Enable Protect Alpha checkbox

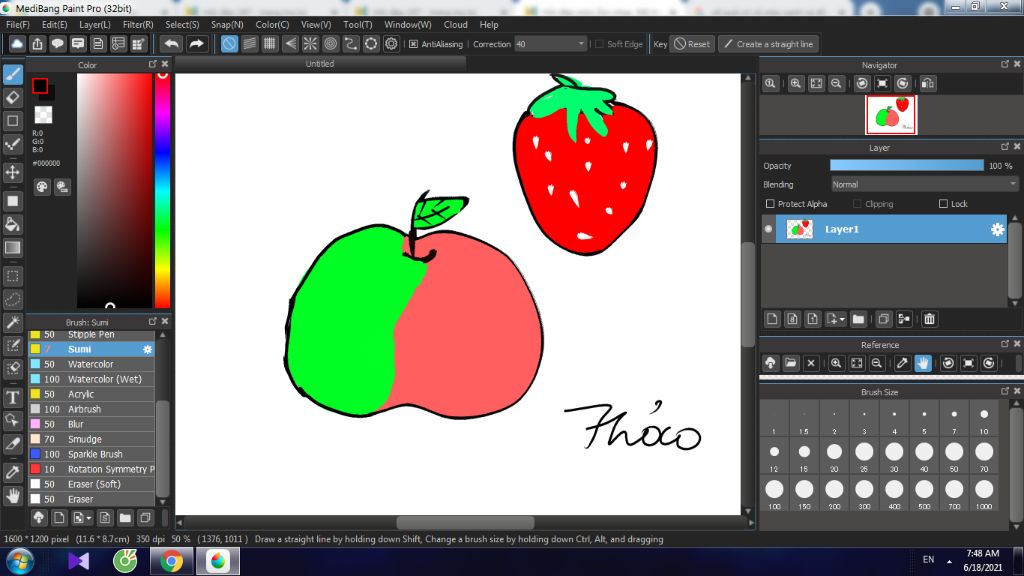[x=770, y=204]
